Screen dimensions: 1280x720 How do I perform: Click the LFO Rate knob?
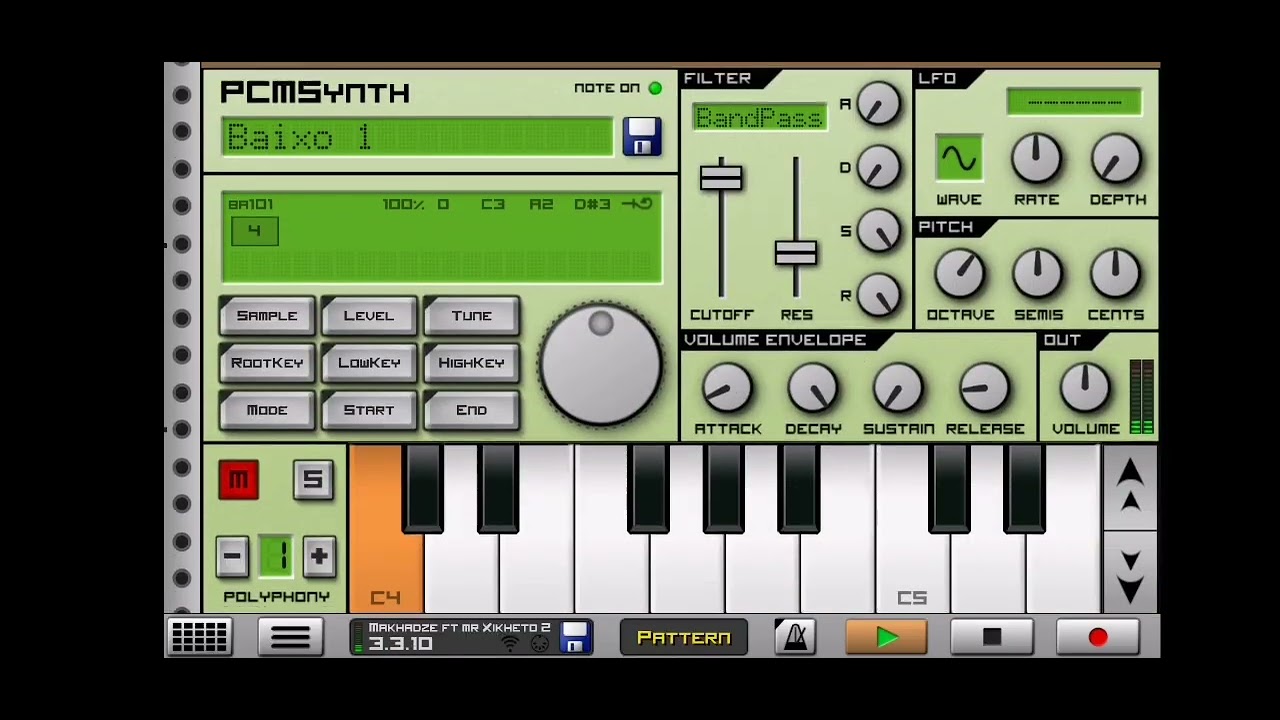pos(1037,158)
